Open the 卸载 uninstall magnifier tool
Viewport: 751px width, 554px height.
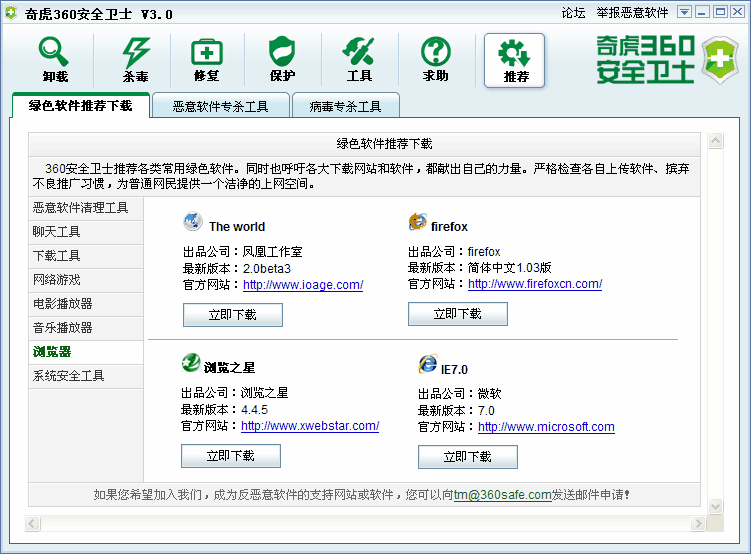[55, 59]
